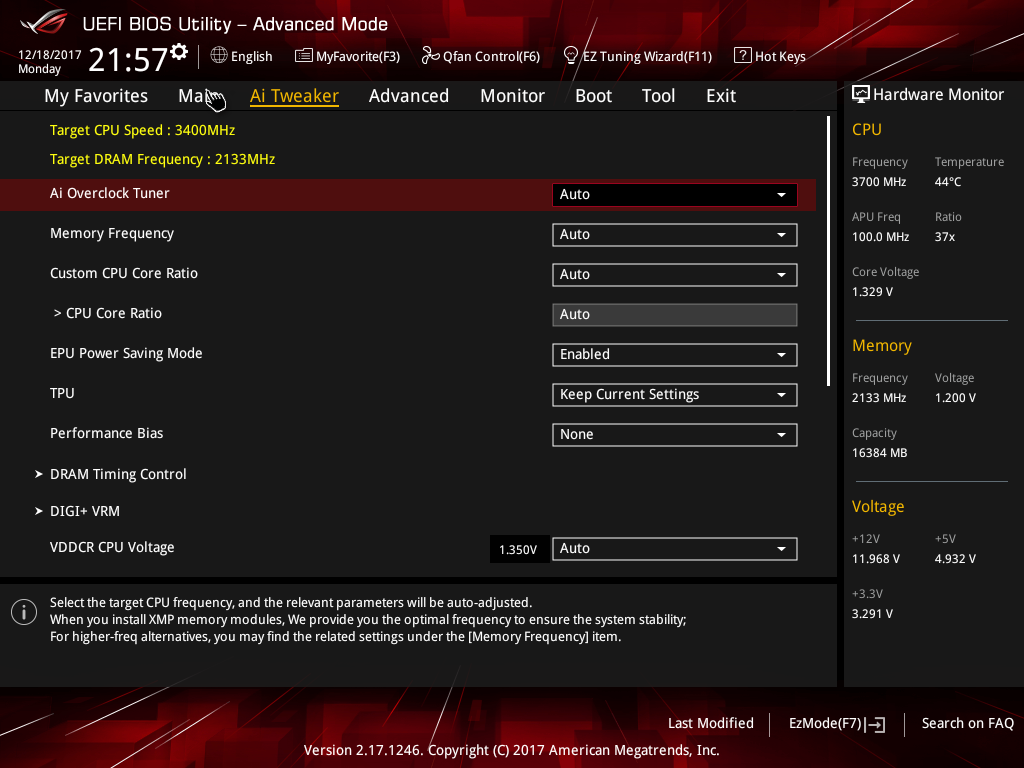Click the 11.968 V reading

click(x=876, y=559)
